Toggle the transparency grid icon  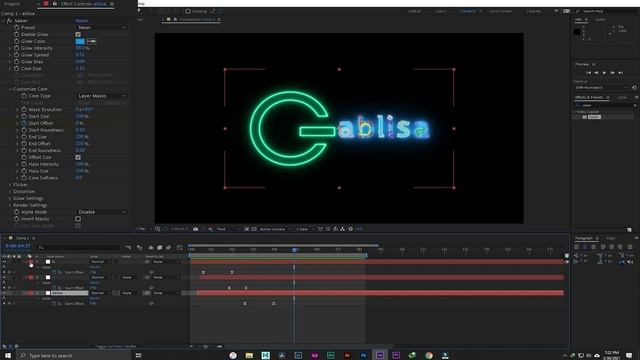254,229
